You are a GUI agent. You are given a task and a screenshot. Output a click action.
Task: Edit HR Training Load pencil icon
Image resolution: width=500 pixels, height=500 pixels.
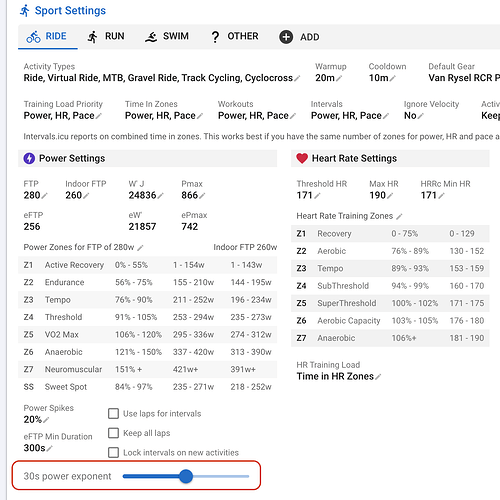click(378, 377)
